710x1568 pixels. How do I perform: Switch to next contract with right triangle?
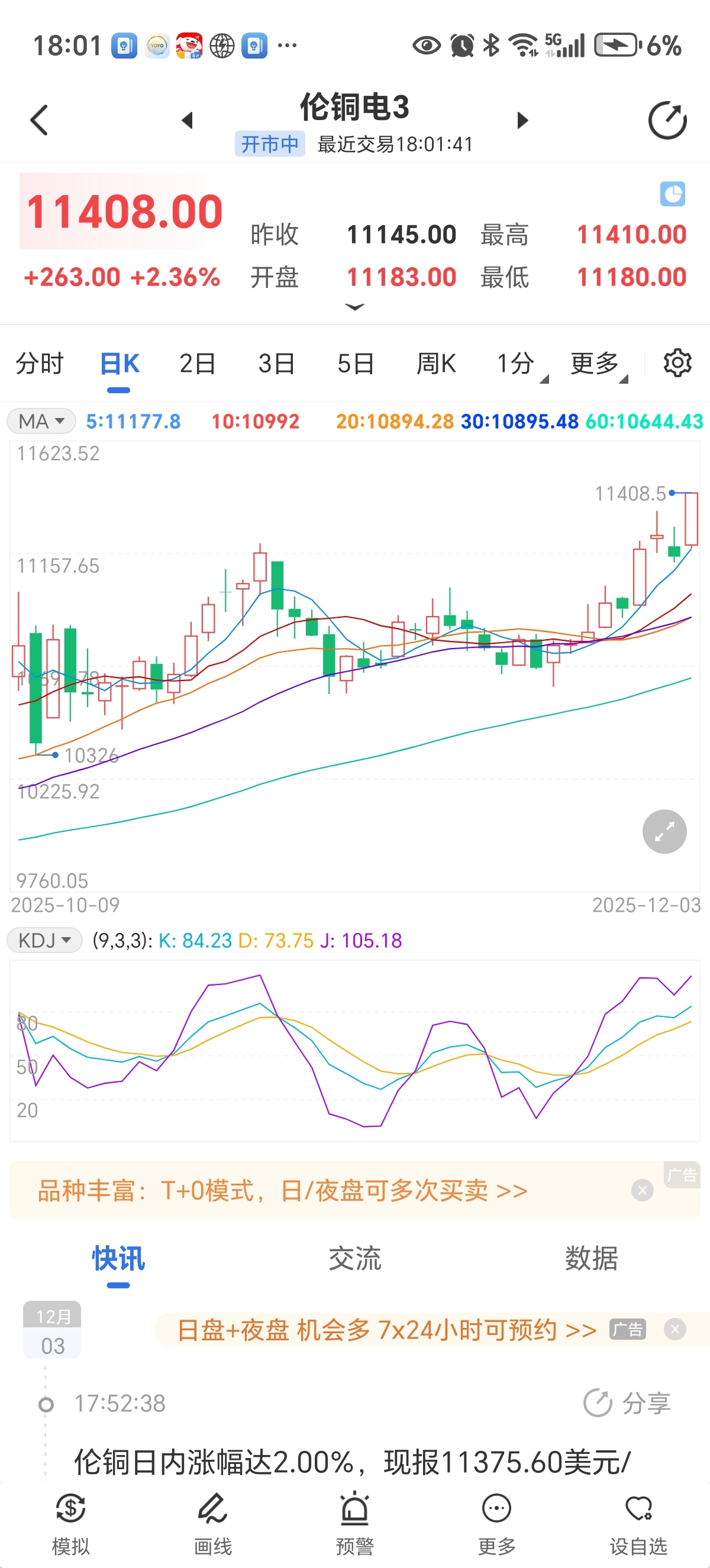[x=522, y=121]
